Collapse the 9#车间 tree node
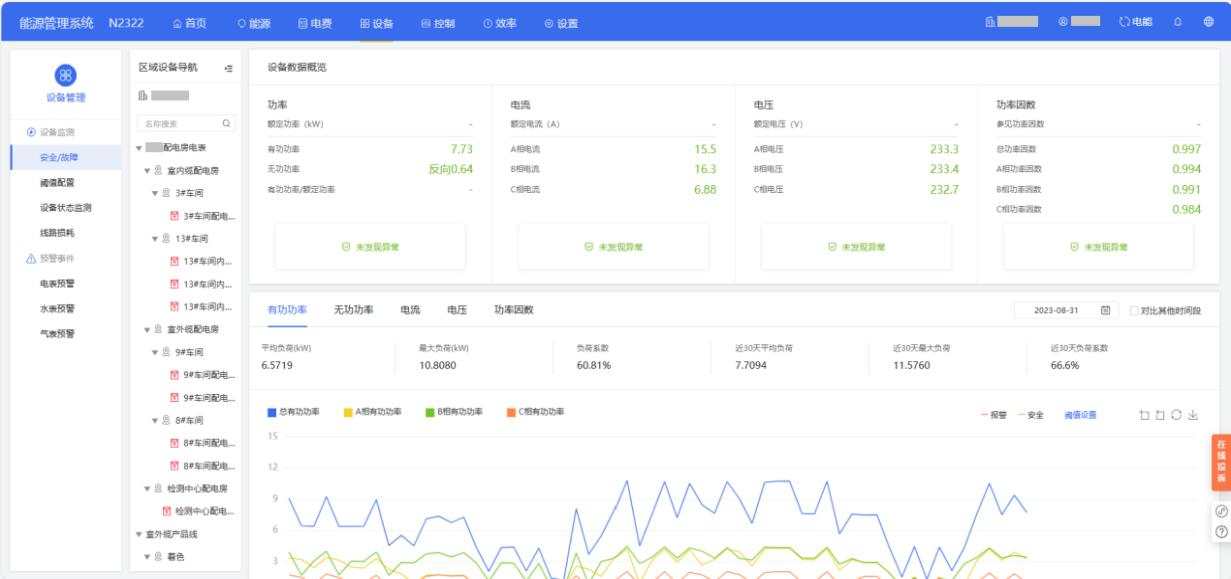This screenshot has height=579, width=1231. tap(155, 352)
